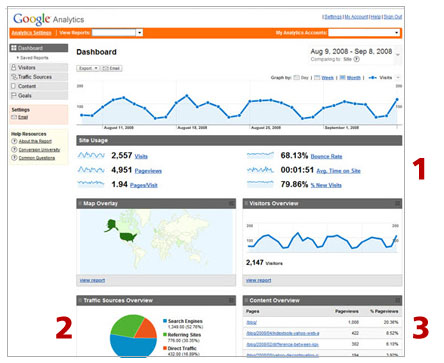The height and width of the screenshot is (363, 444).
Task: Click view report under Visitors Overview
Action: point(258,280)
